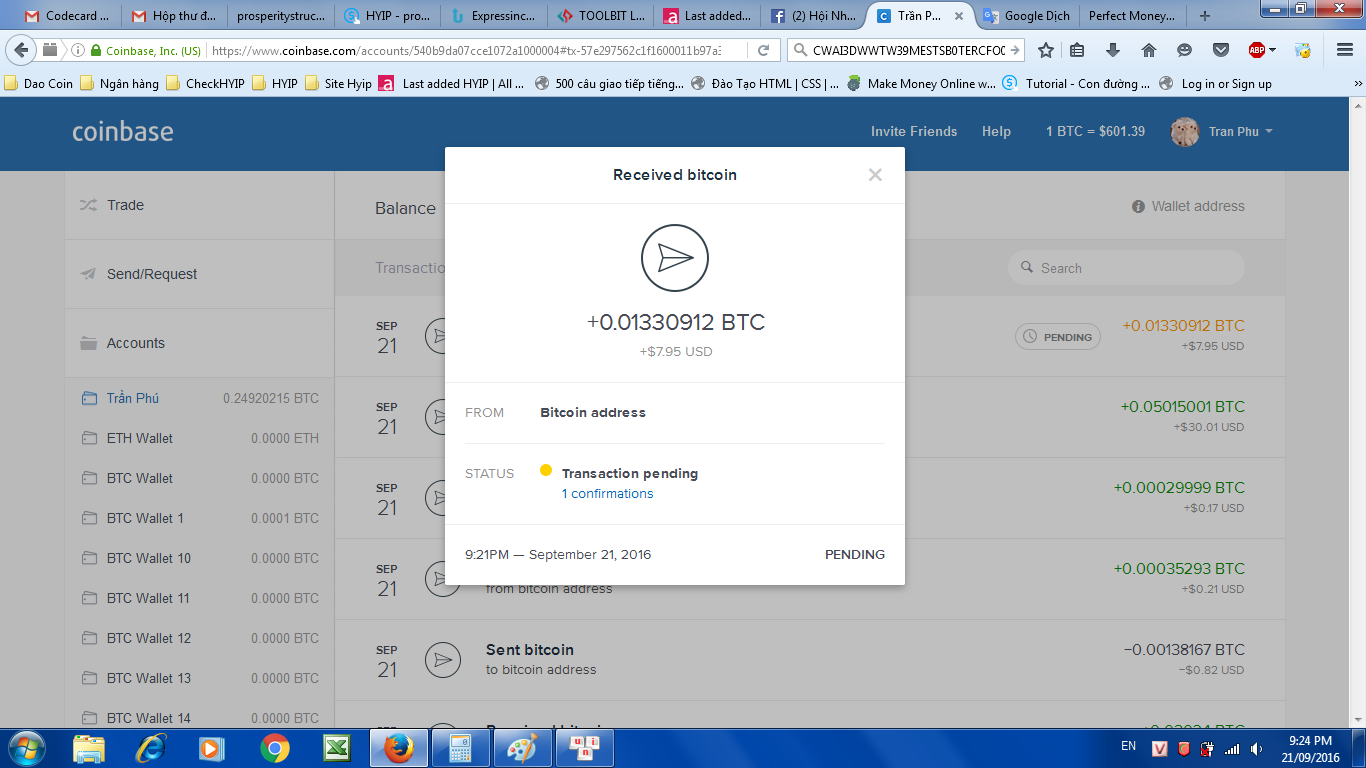1366x768 pixels.
Task: Click the green padlock site identity icon
Action: pos(96,50)
